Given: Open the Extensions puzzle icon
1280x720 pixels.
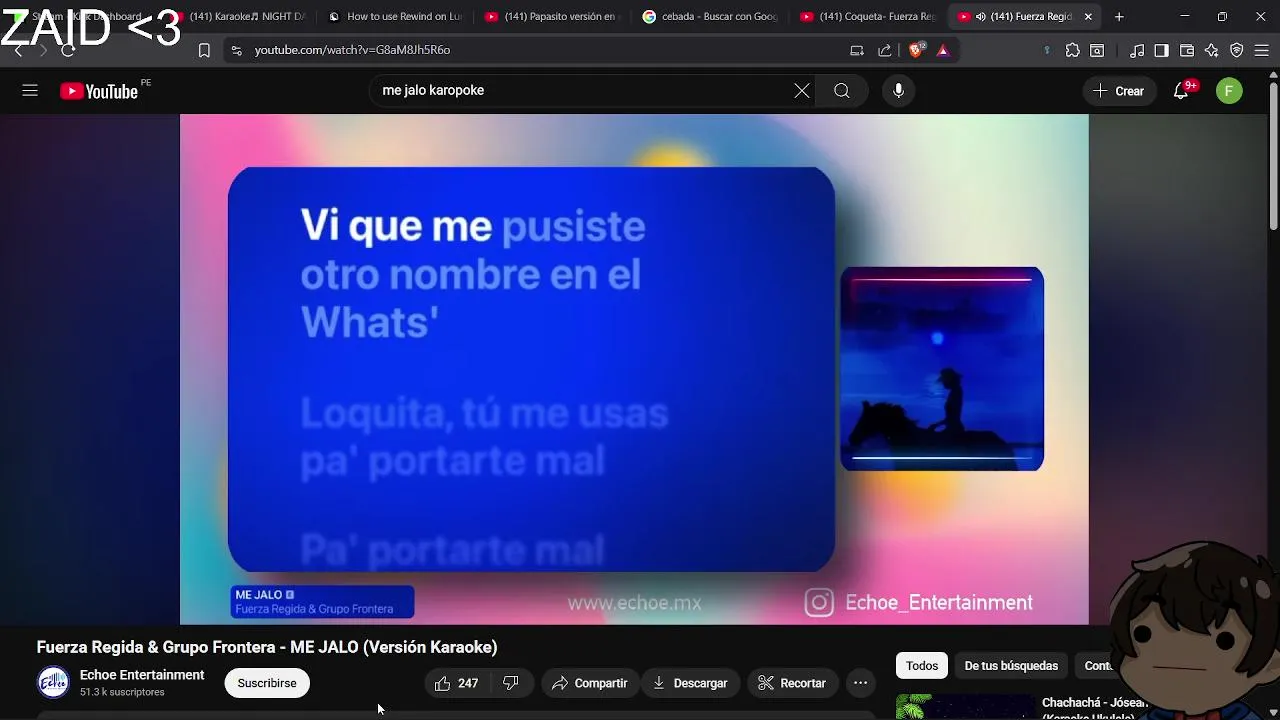Looking at the screenshot, I should 1073,50.
